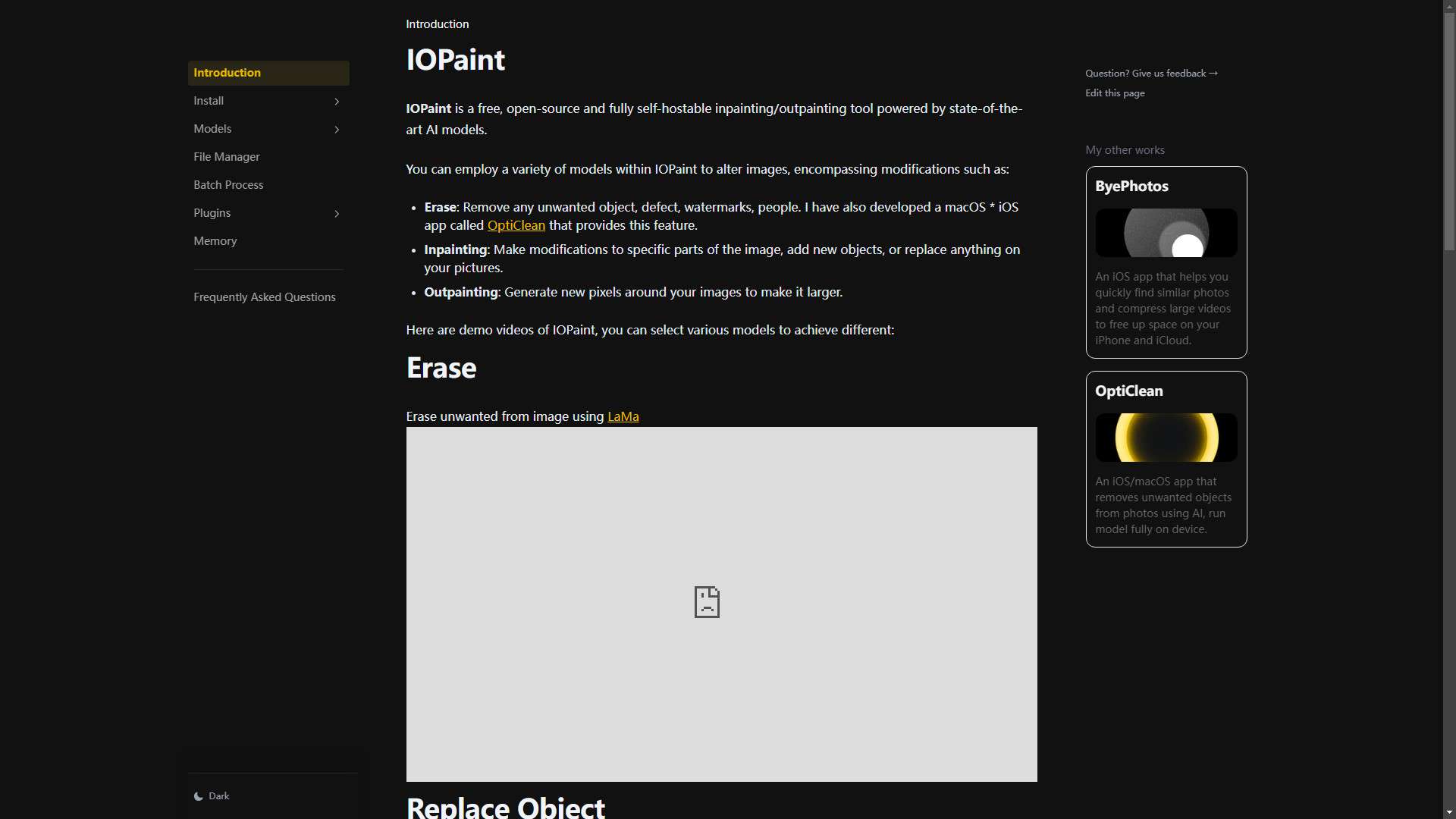
Task: Click the bold Outpainting bullet term
Action: click(461, 293)
